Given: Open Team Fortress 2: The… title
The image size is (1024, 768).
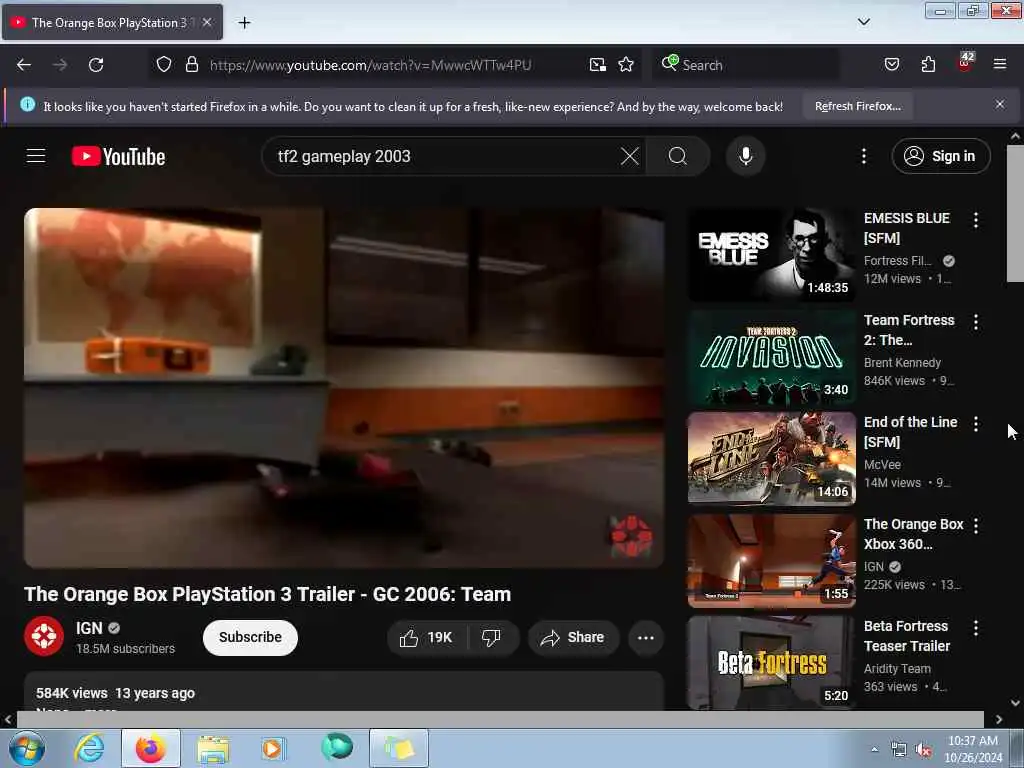Looking at the screenshot, I should 908,330.
